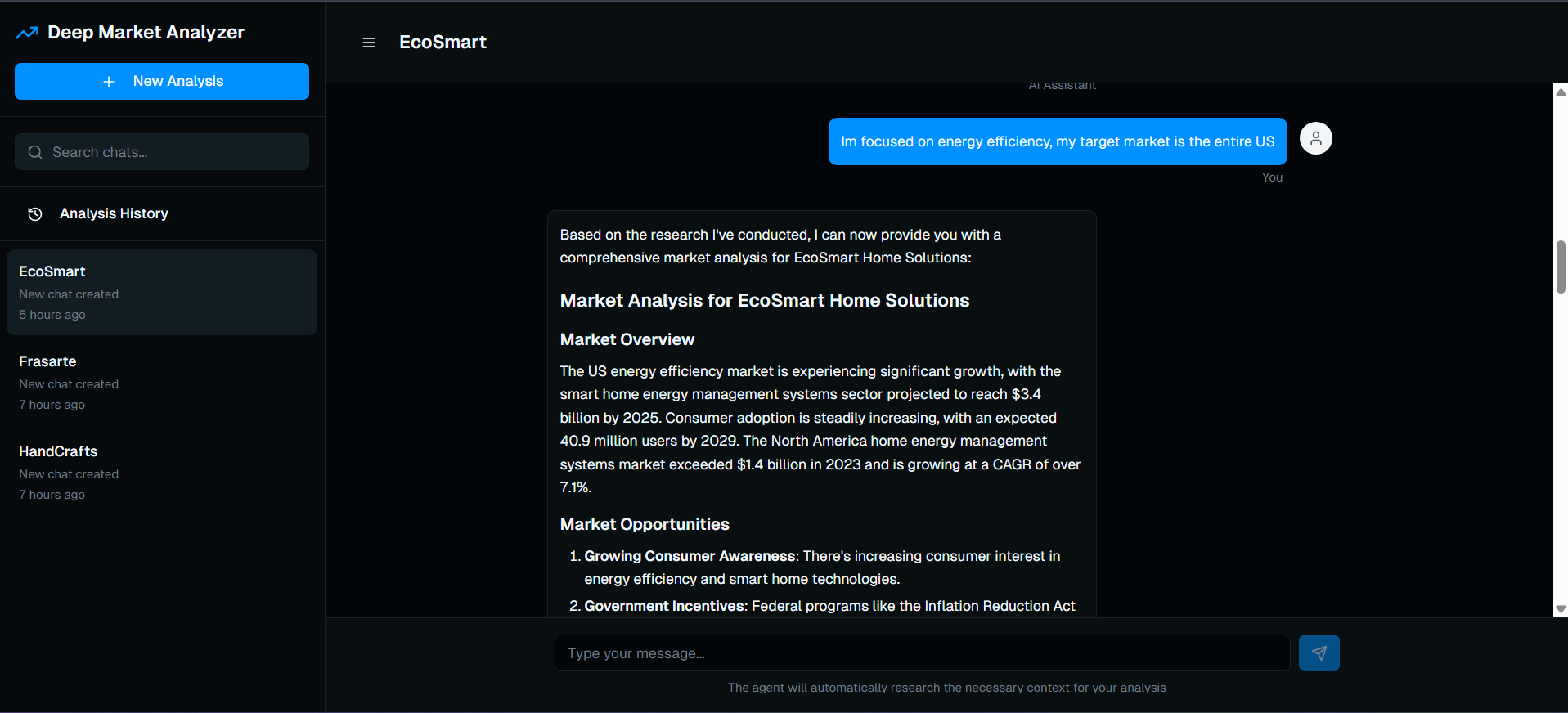Click the '5 hours ago' timestamp under EcoSmart
The height and width of the screenshot is (713, 1568).
click(52, 315)
